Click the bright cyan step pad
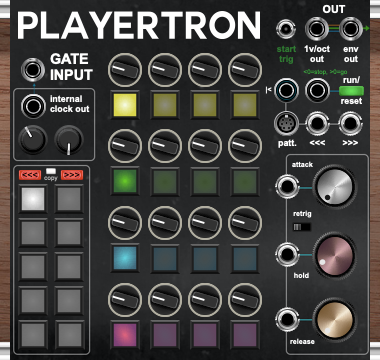The image size is (380, 360). [x=125, y=258]
